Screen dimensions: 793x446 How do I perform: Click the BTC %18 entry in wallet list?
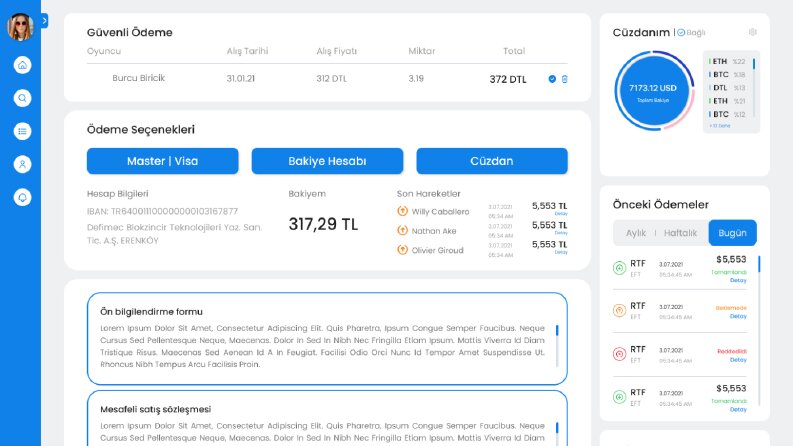(x=727, y=75)
